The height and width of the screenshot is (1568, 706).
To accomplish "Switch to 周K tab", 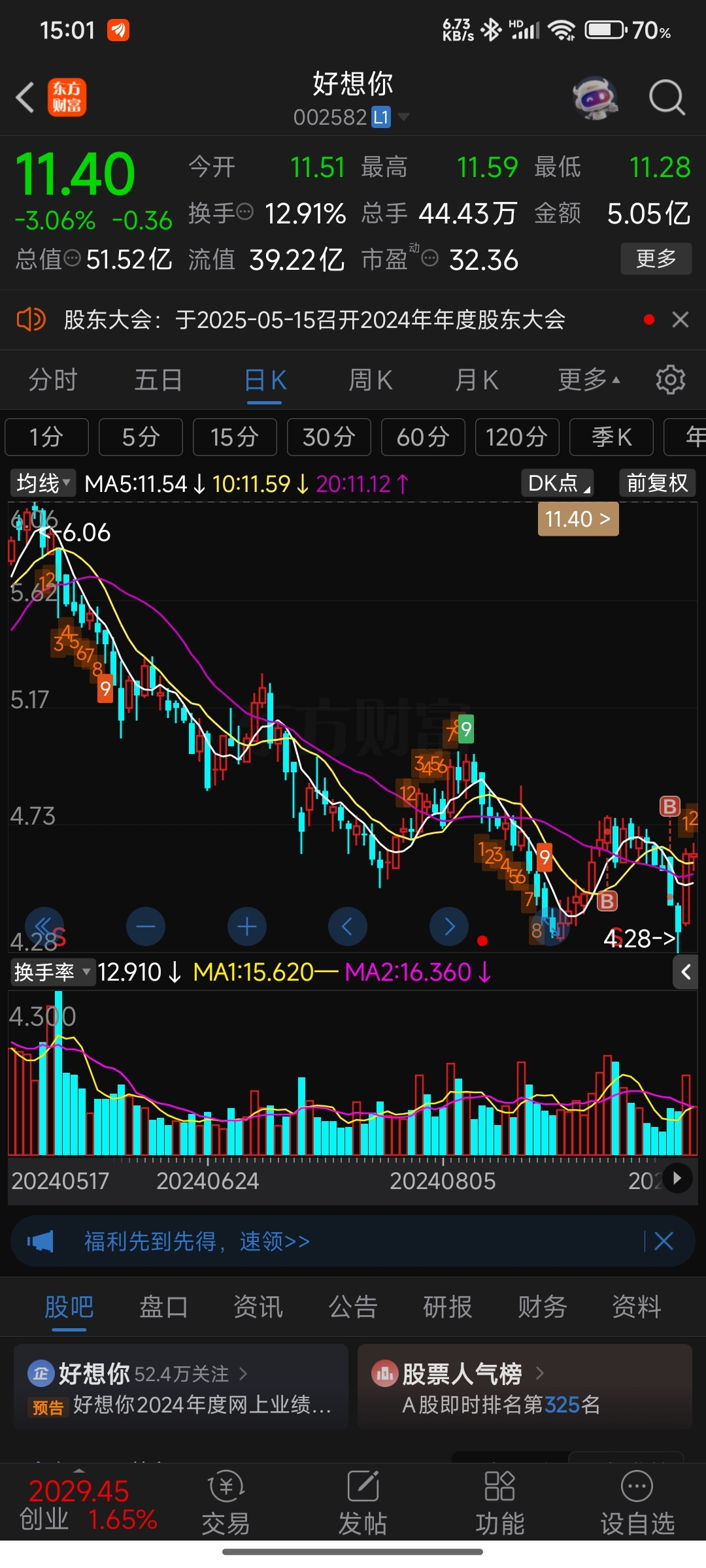I will pos(371,380).
